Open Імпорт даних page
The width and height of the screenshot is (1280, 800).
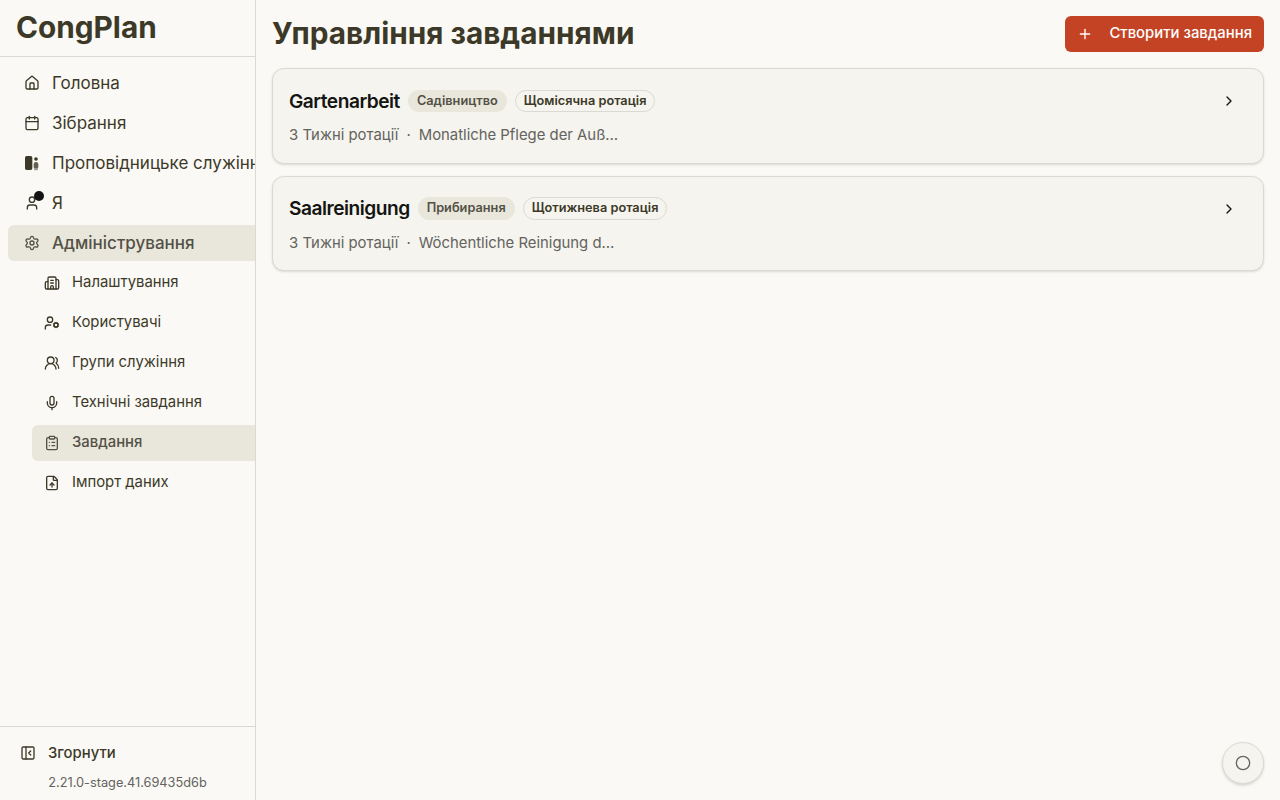point(144,483)
